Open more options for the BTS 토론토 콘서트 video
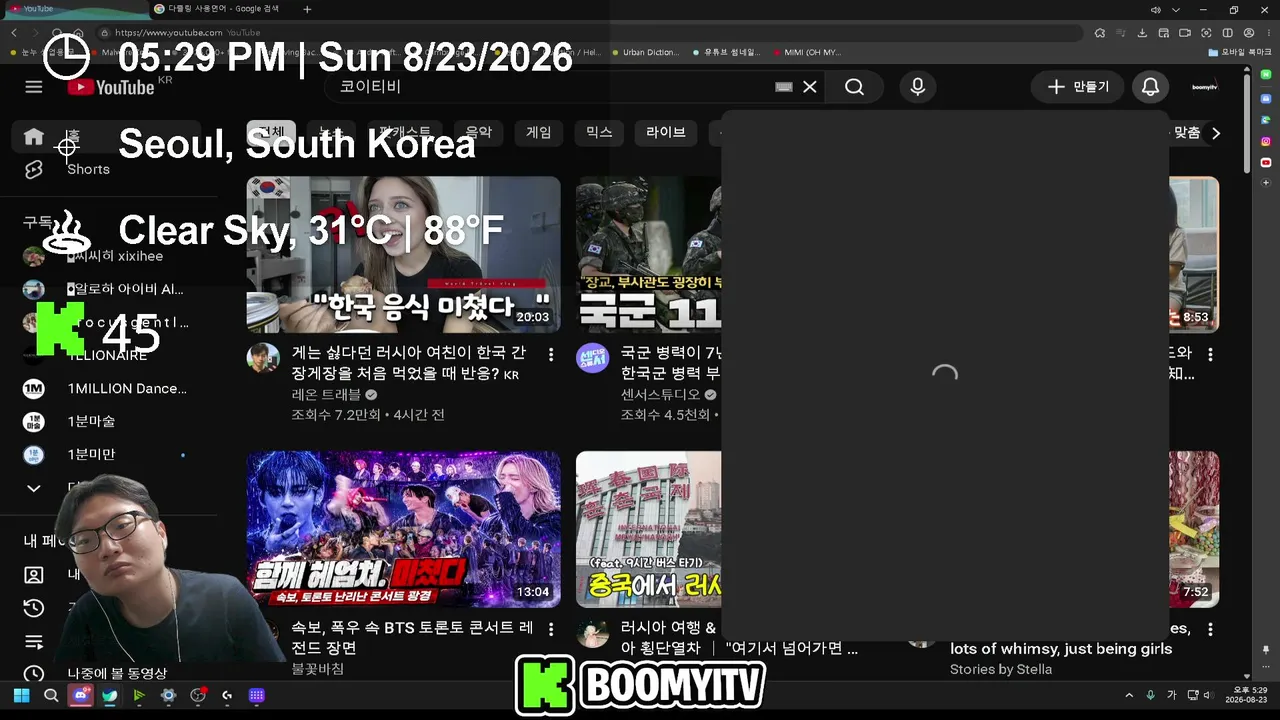Screen dimensions: 1280x720 (x=551, y=629)
